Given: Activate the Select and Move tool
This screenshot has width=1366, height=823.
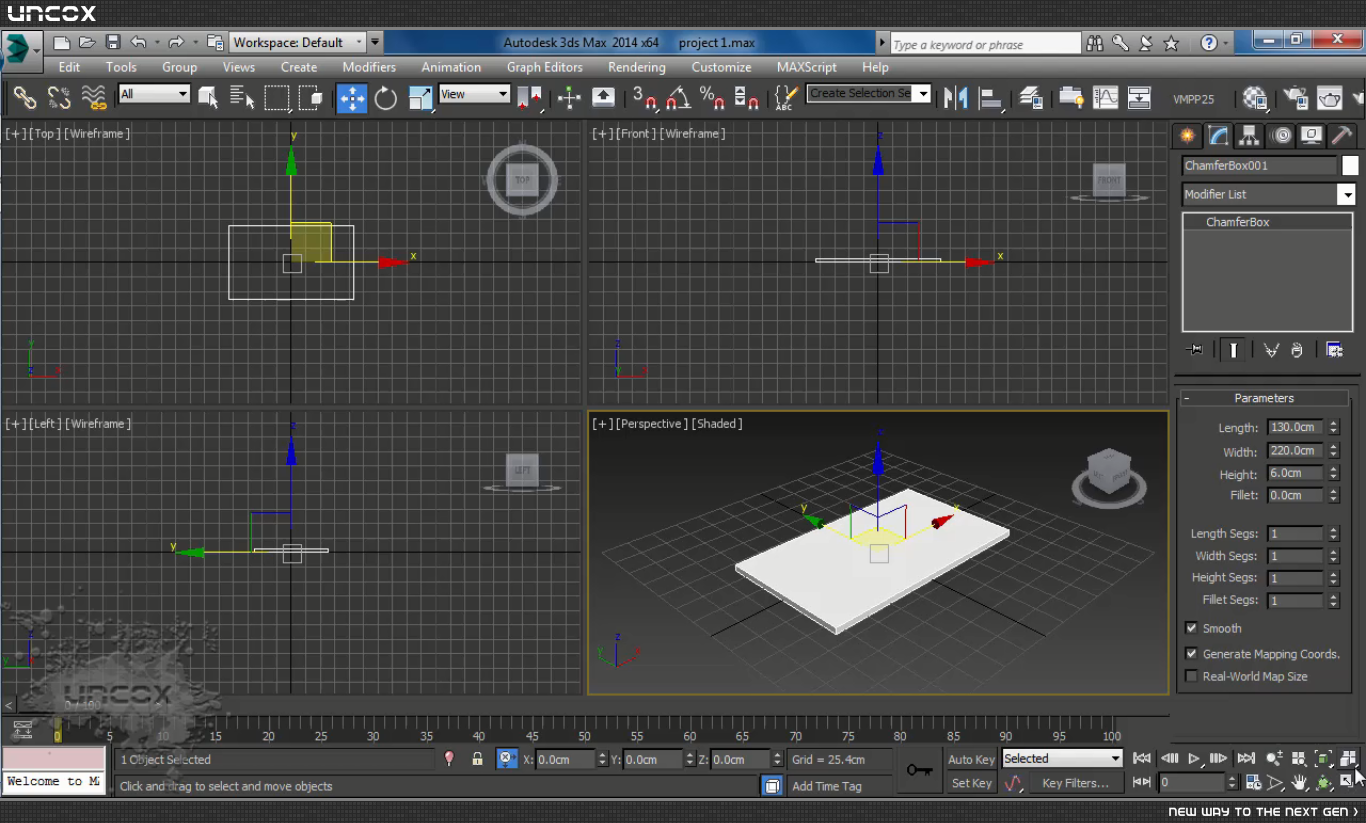Looking at the screenshot, I should click(352, 97).
